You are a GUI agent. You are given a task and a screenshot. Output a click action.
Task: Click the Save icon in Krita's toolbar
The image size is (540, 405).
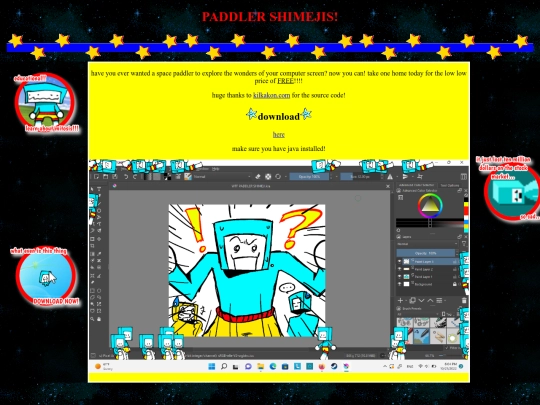pyautogui.click(x=115, y=177)
